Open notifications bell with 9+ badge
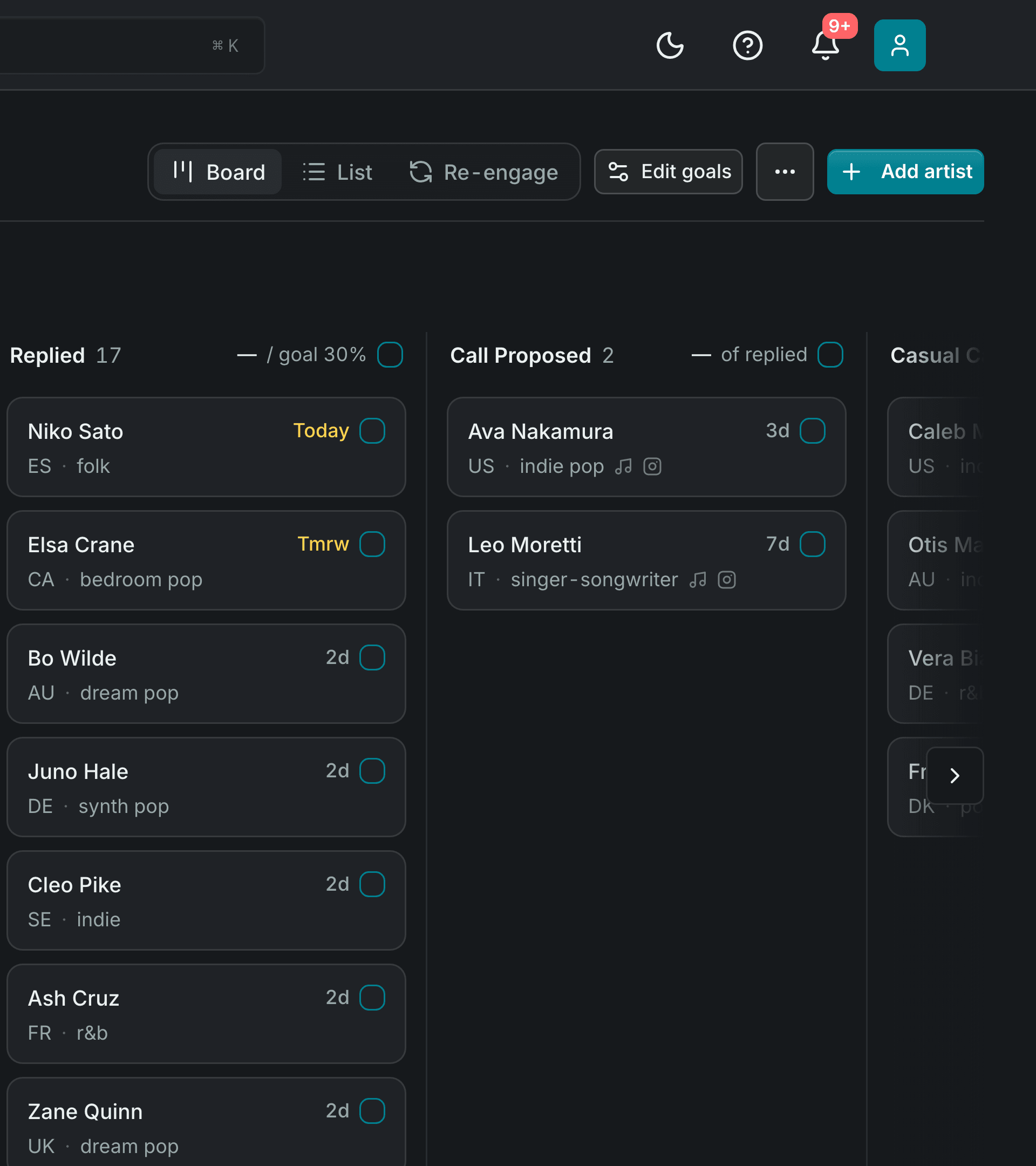The image size is (1036, 1166). coord(826,46)
